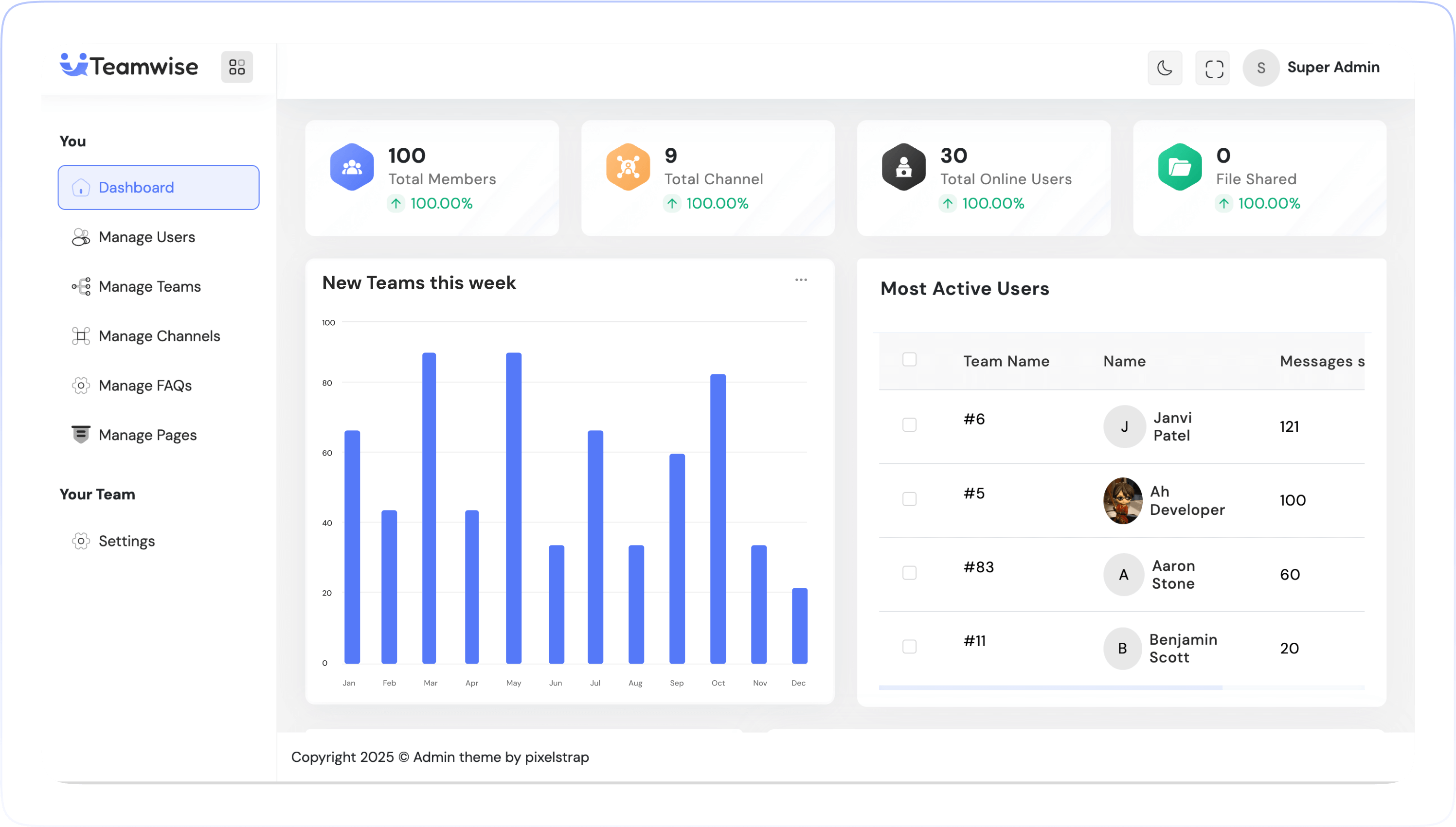
Task: Tick the checkbox for Janvi Patel row
Action: (909, 425)
